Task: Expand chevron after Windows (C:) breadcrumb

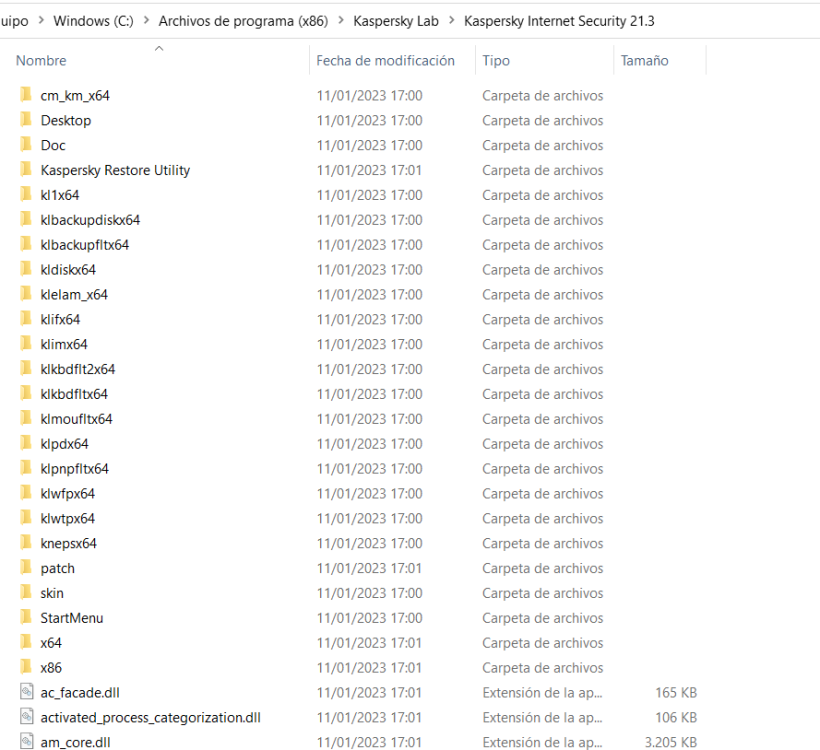Action: click(146, 20)
